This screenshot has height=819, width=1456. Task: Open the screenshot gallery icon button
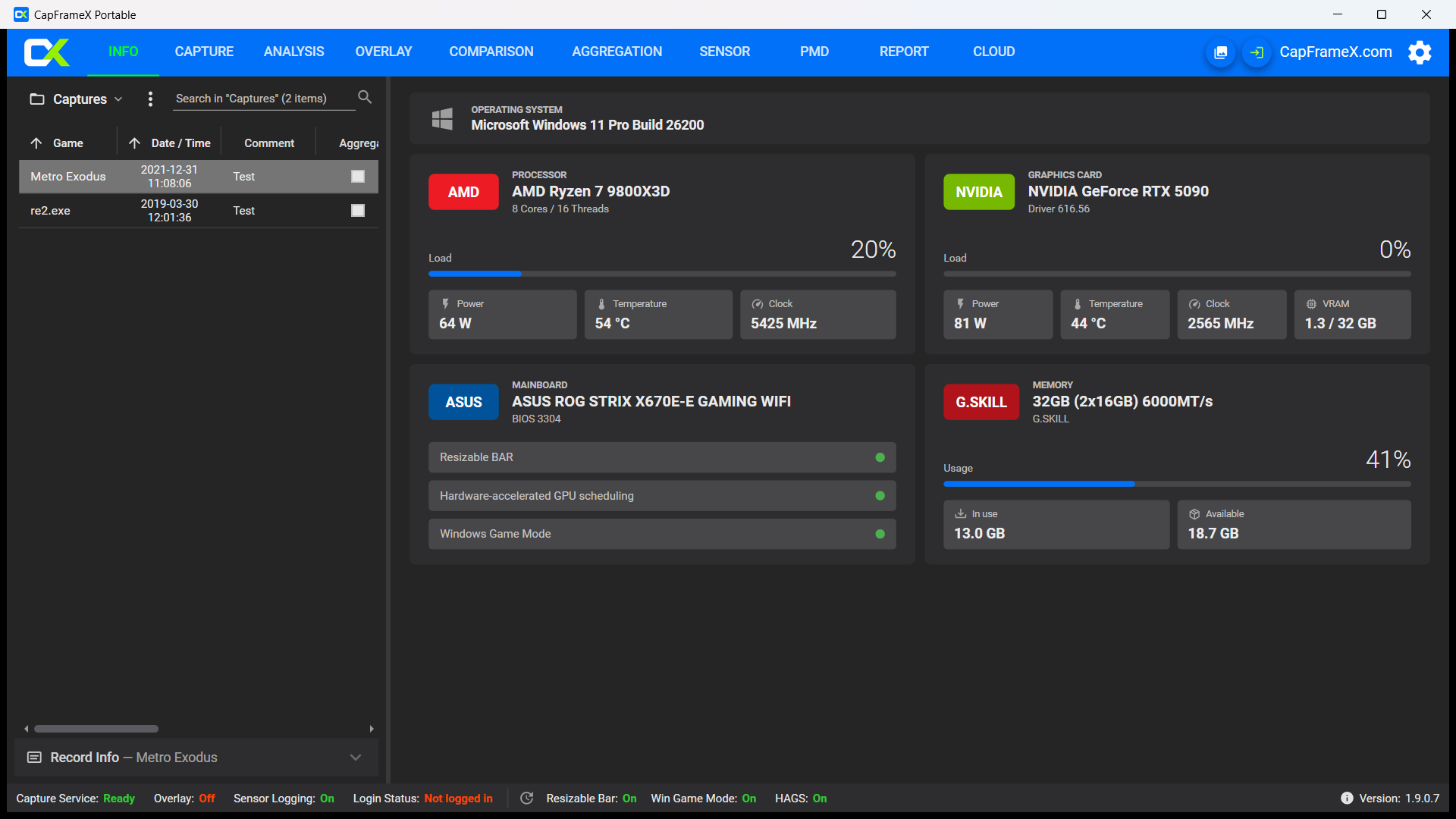[x=1220, y=52]
